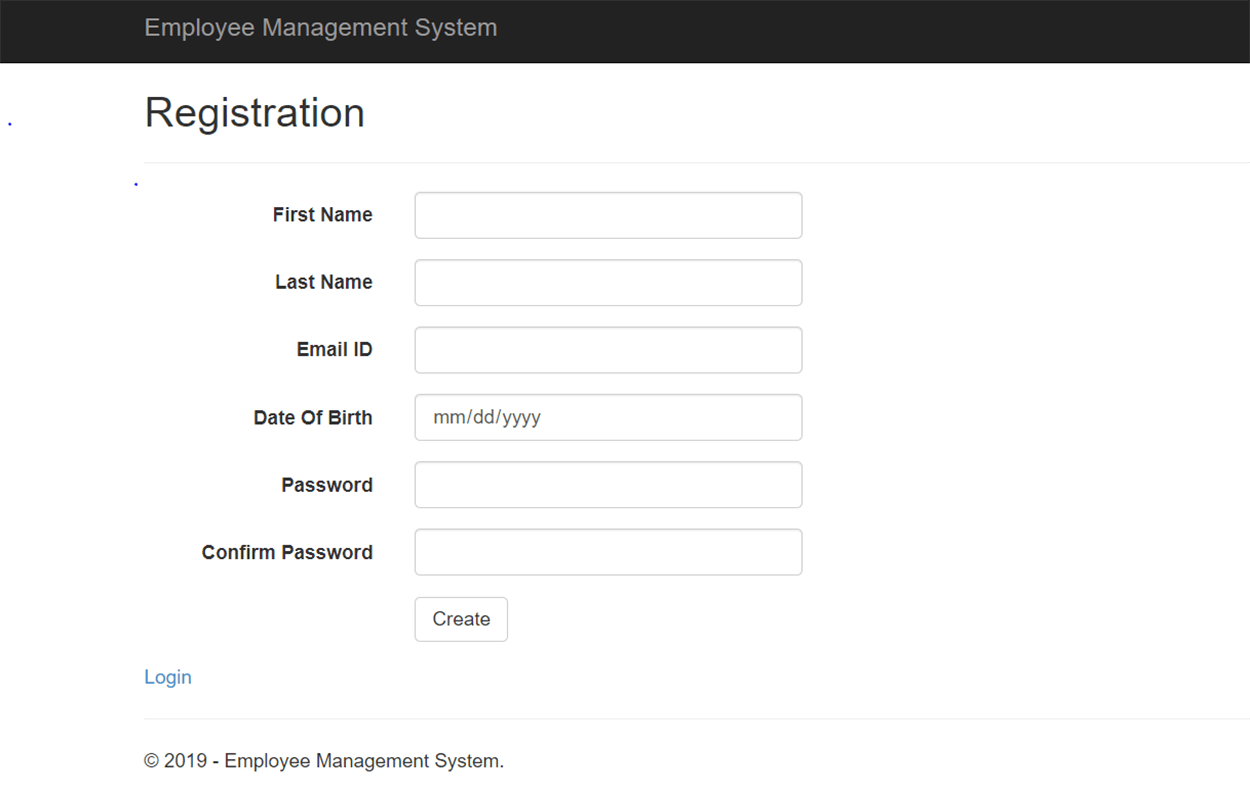Click the Password input field
The image size is (1250, 800).
click(608, 484)
